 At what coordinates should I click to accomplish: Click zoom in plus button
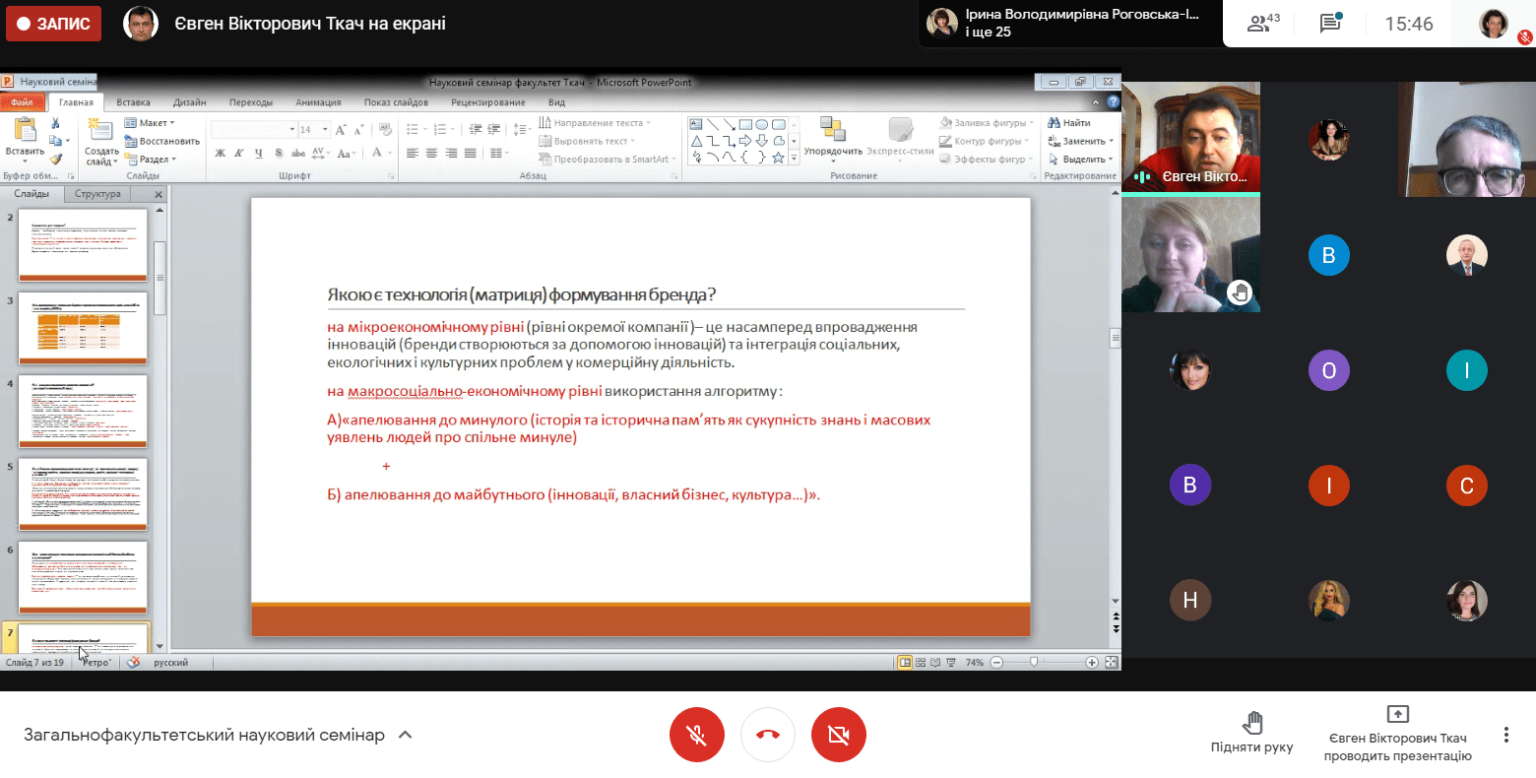[1092, 662]
